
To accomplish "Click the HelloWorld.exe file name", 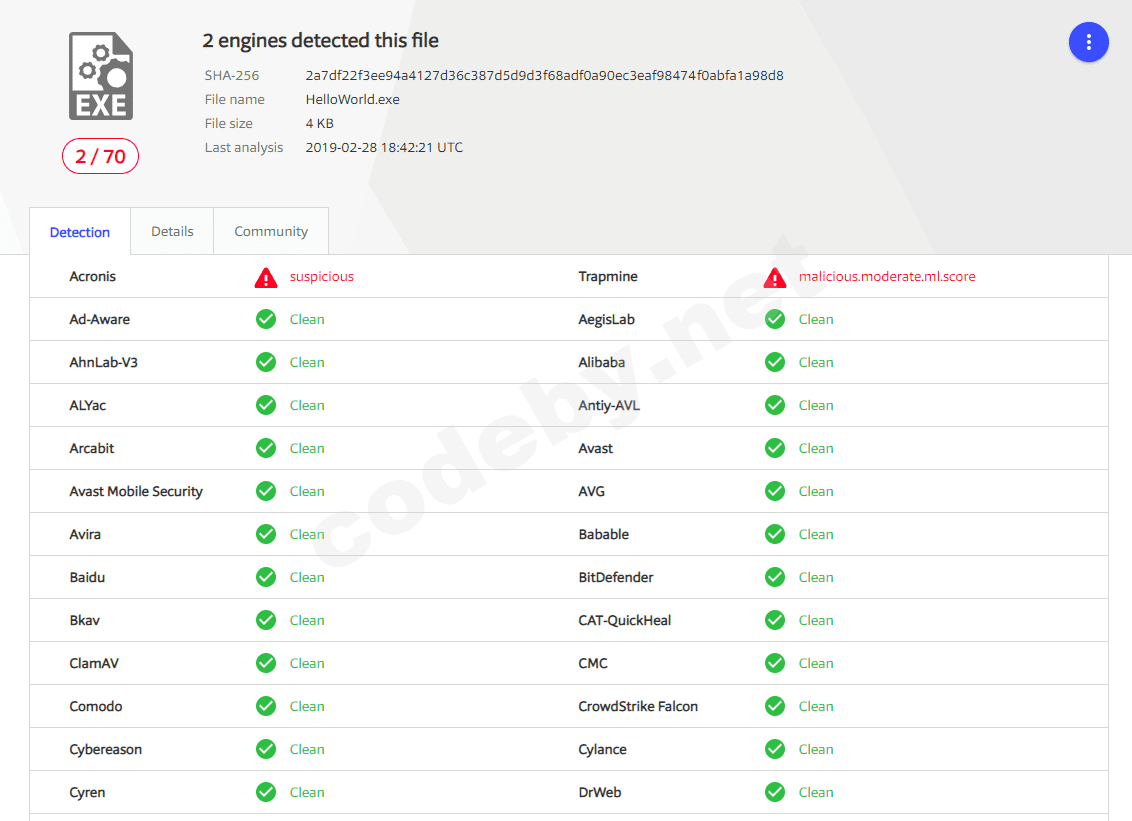I will pyautogui.click(x=352, y=99).
